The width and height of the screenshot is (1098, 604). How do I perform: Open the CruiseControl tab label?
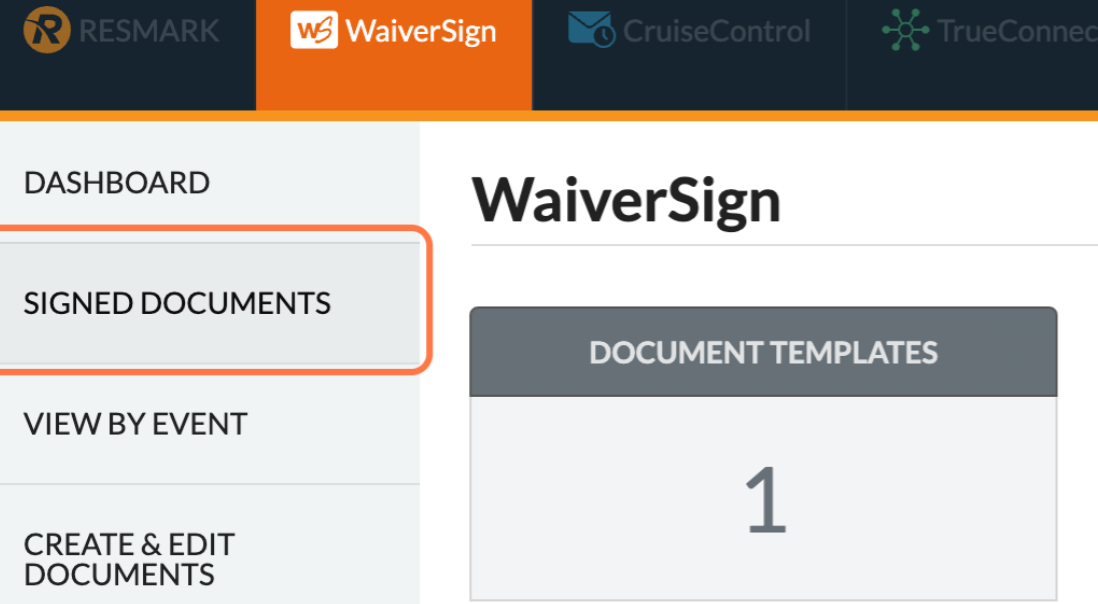(715, 31)
